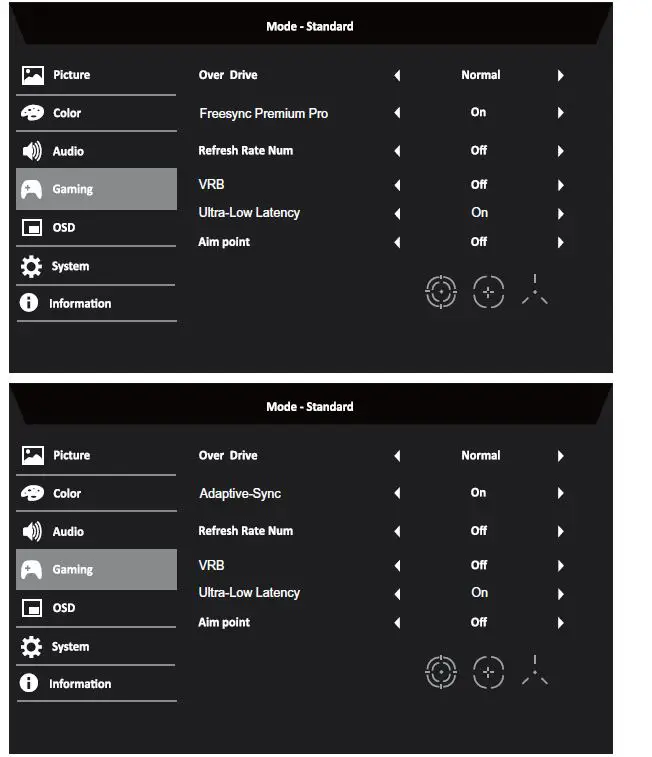Click the System gear icon in the Freesync menu sidebar
The height and width of the screenshot is (757, 652).
(x=32, y=266)
